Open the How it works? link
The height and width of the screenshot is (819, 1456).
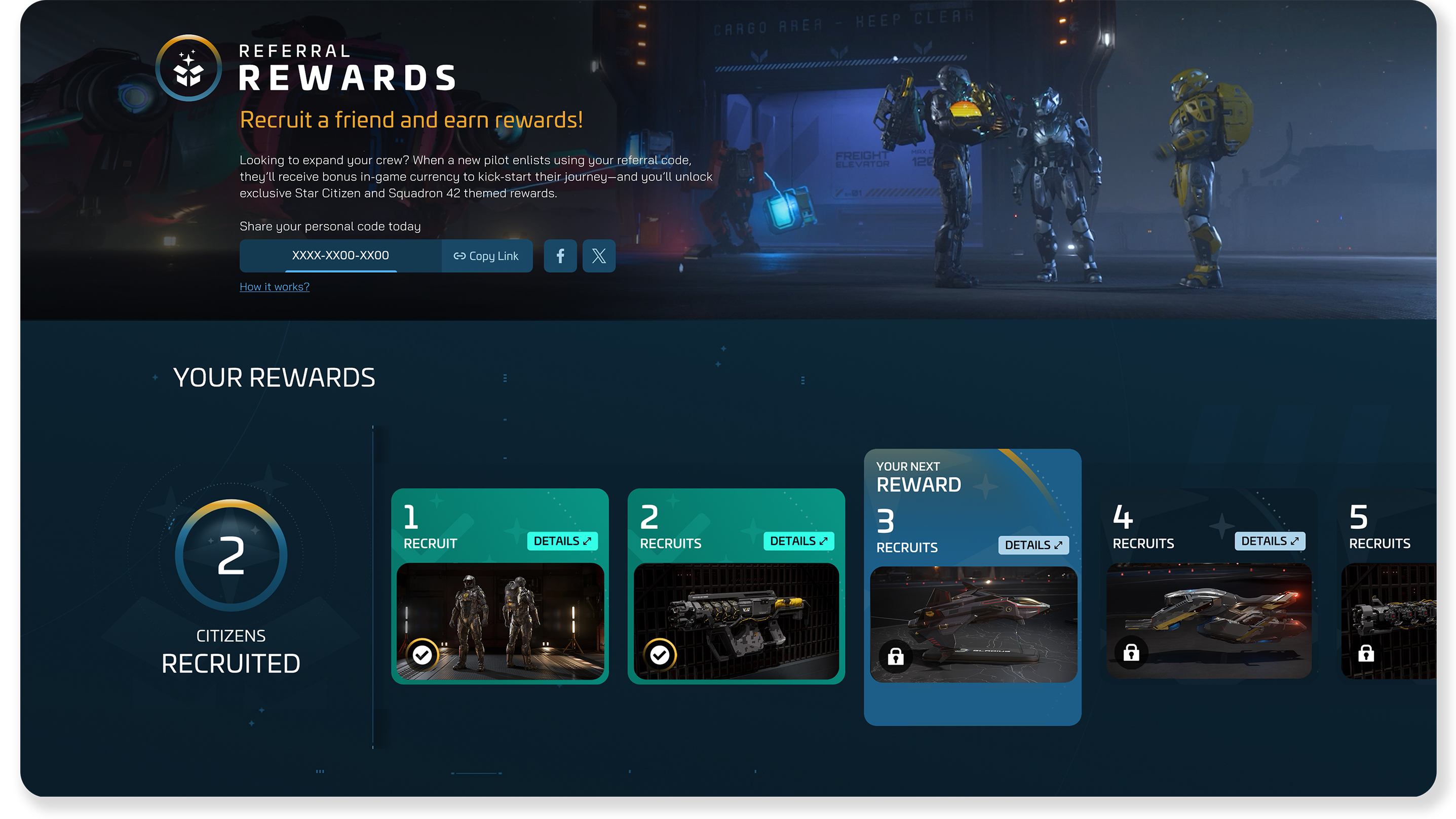tap(274, 287)
